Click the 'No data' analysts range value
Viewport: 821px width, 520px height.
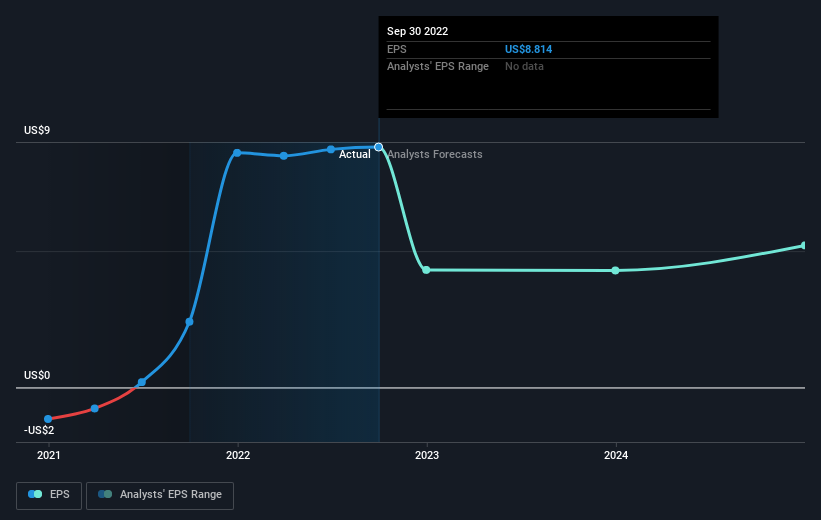(x=524, y=67)
